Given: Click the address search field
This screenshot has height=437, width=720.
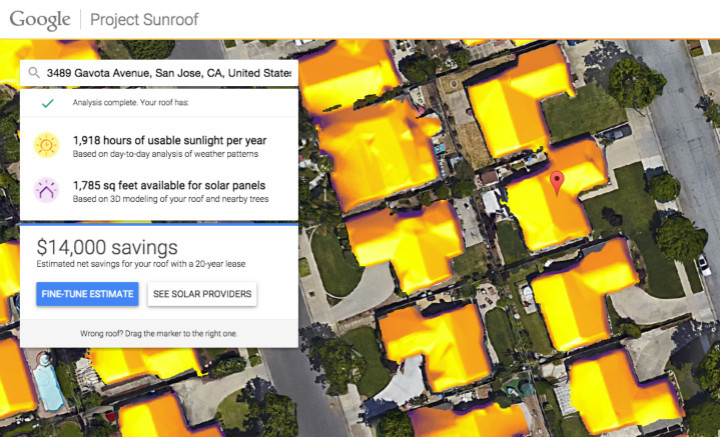Looking at the screenshot, I should (168, 73).
